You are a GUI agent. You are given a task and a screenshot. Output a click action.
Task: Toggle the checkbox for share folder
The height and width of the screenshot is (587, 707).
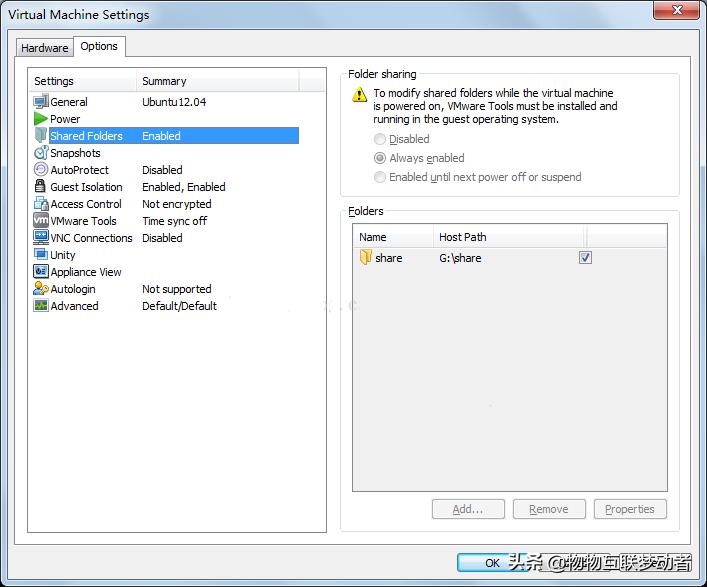click(585, 257)
